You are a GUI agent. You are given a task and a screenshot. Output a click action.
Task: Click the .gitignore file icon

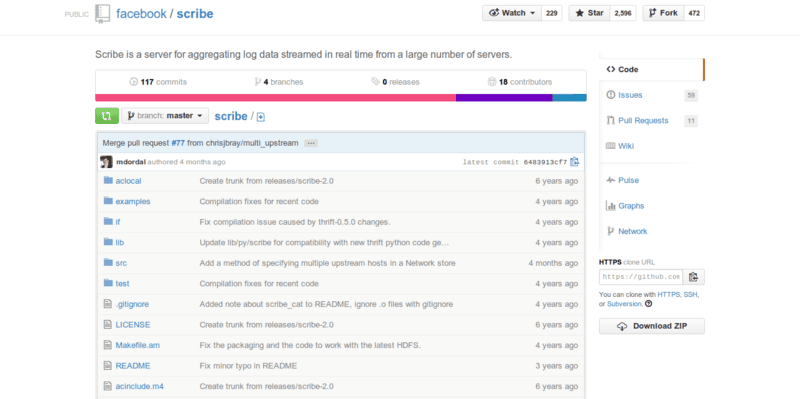[x=107, y=304]
